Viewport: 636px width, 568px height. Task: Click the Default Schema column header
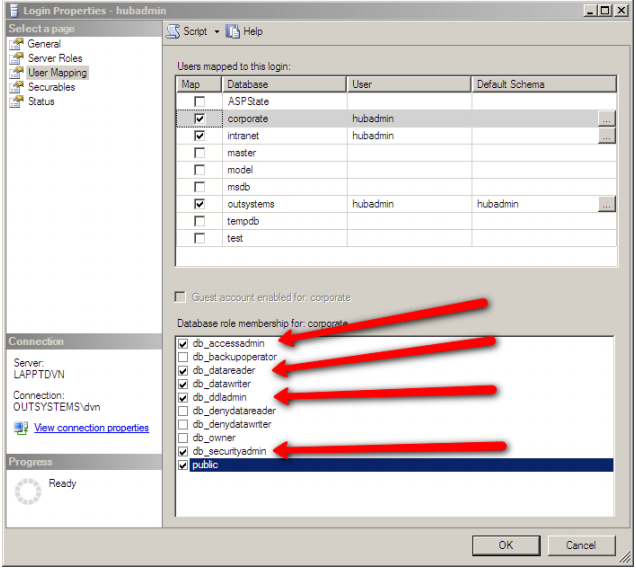click(540, 85)
